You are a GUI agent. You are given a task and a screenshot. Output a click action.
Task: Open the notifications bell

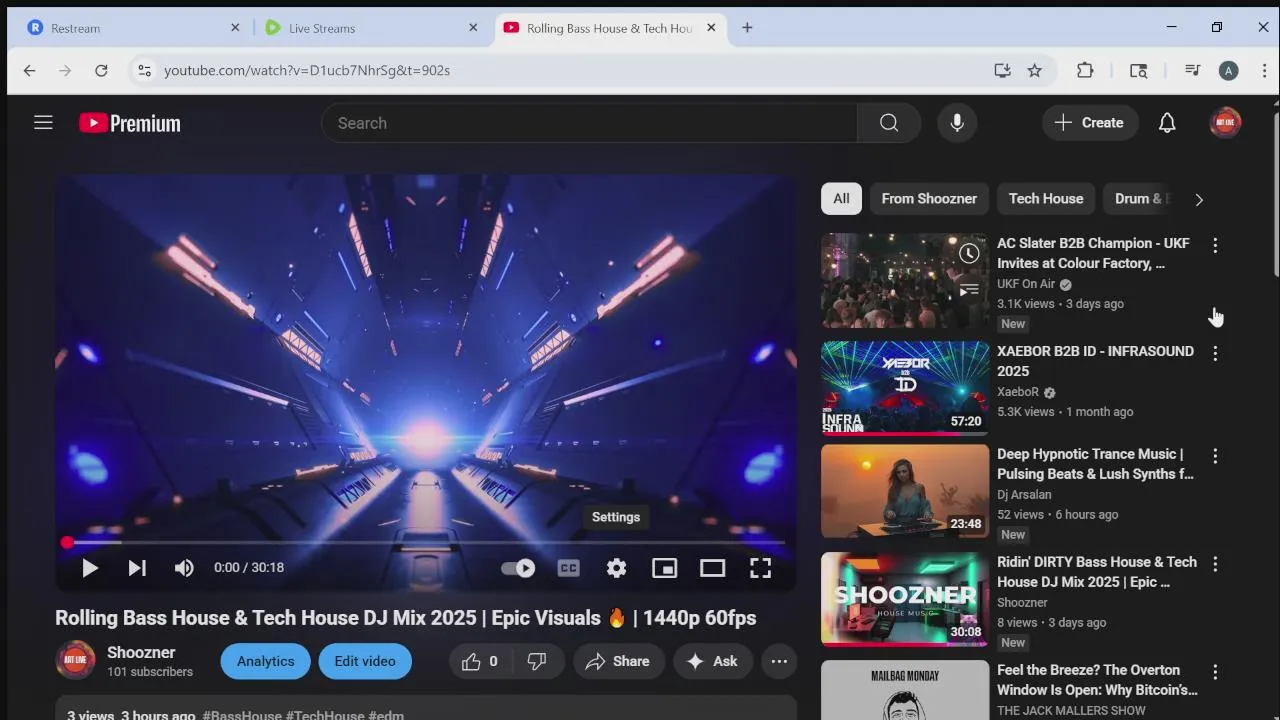point(1167,123)
